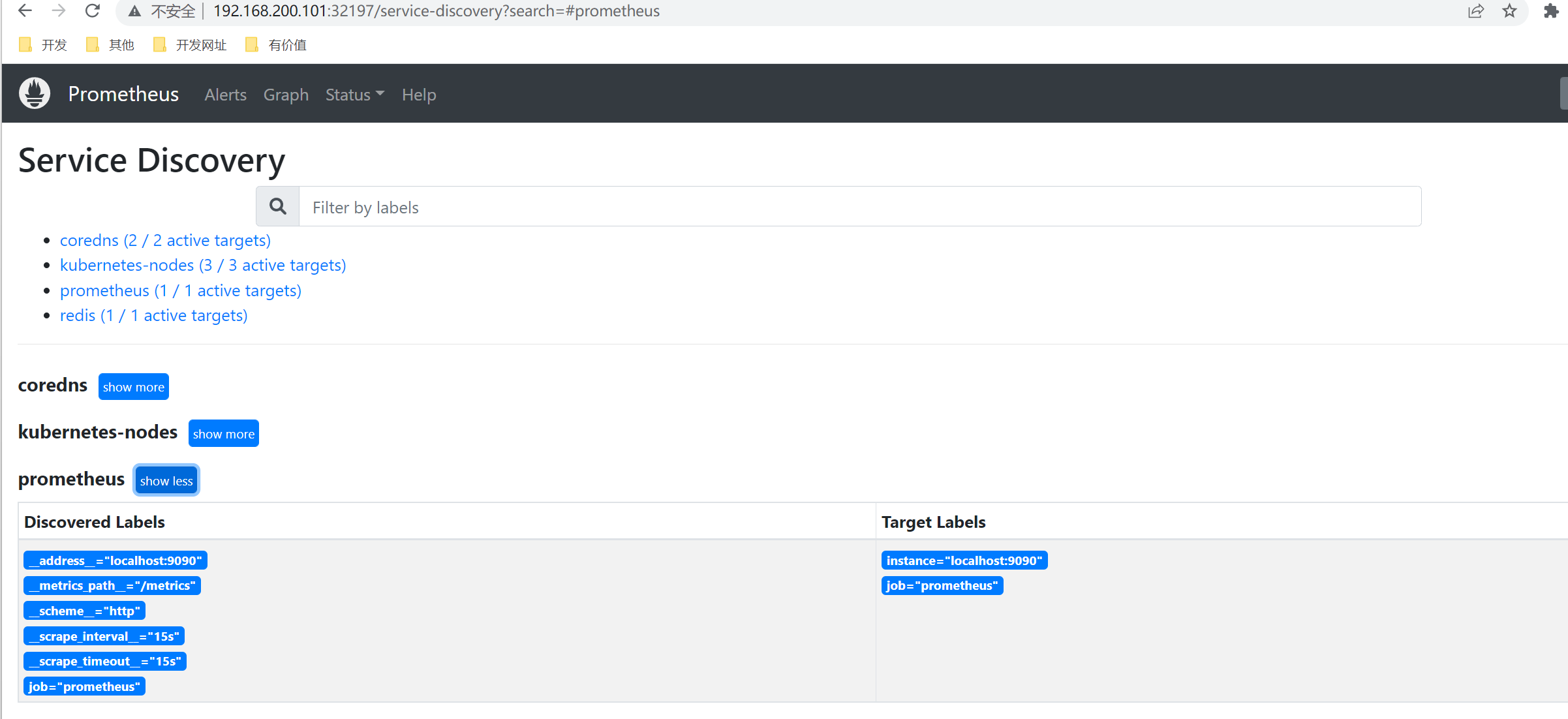Click the Prometheus flame logo

[x=35, y=93]
